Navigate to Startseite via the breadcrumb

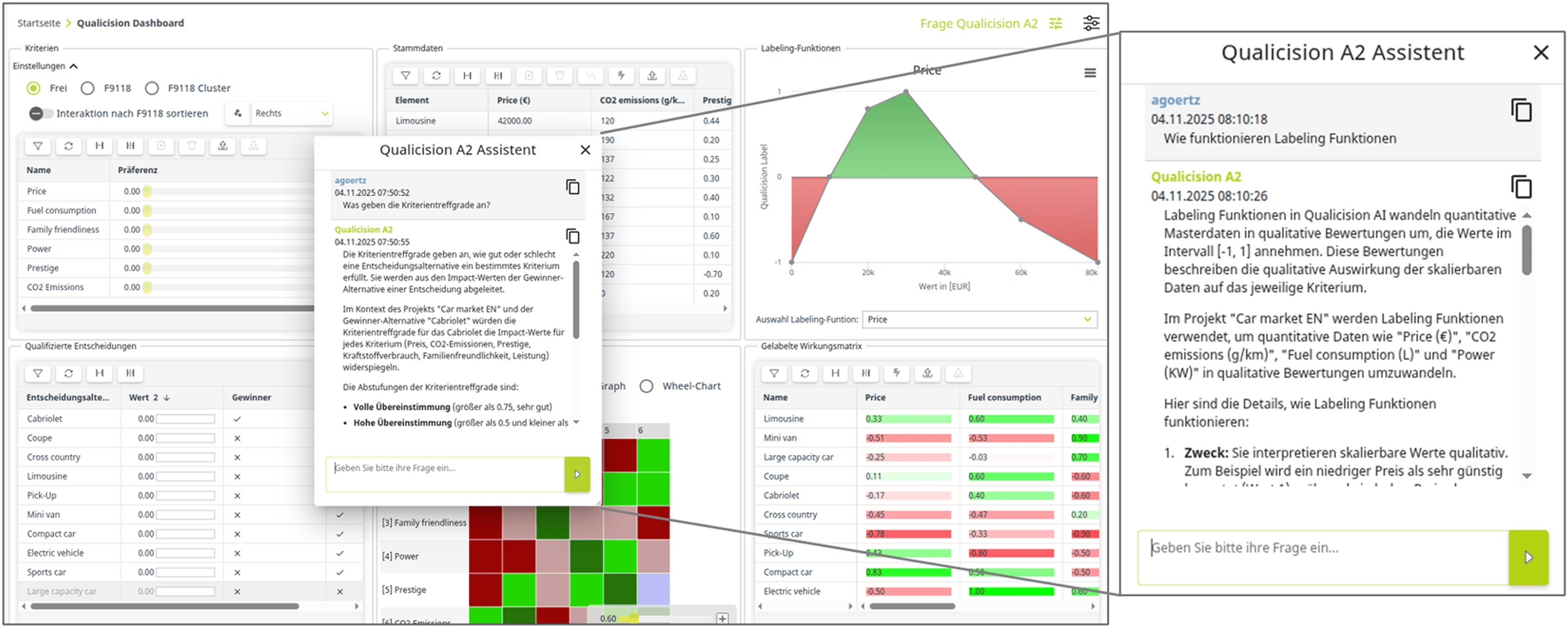39,23
